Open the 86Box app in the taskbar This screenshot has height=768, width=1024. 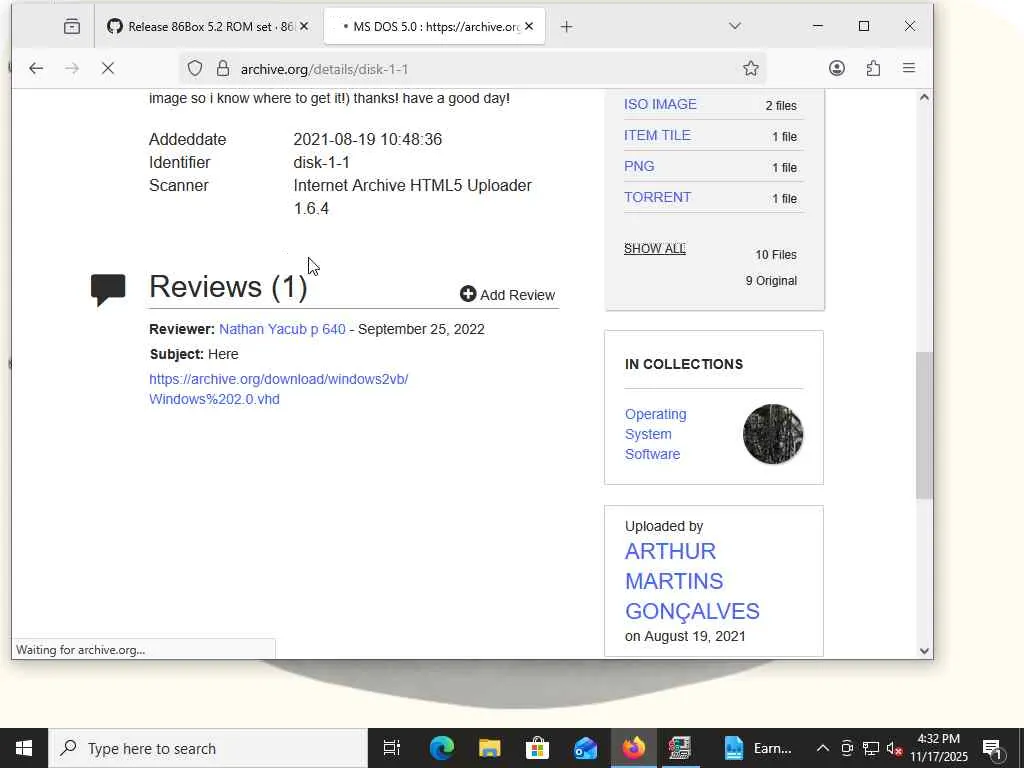coord(680,748)
